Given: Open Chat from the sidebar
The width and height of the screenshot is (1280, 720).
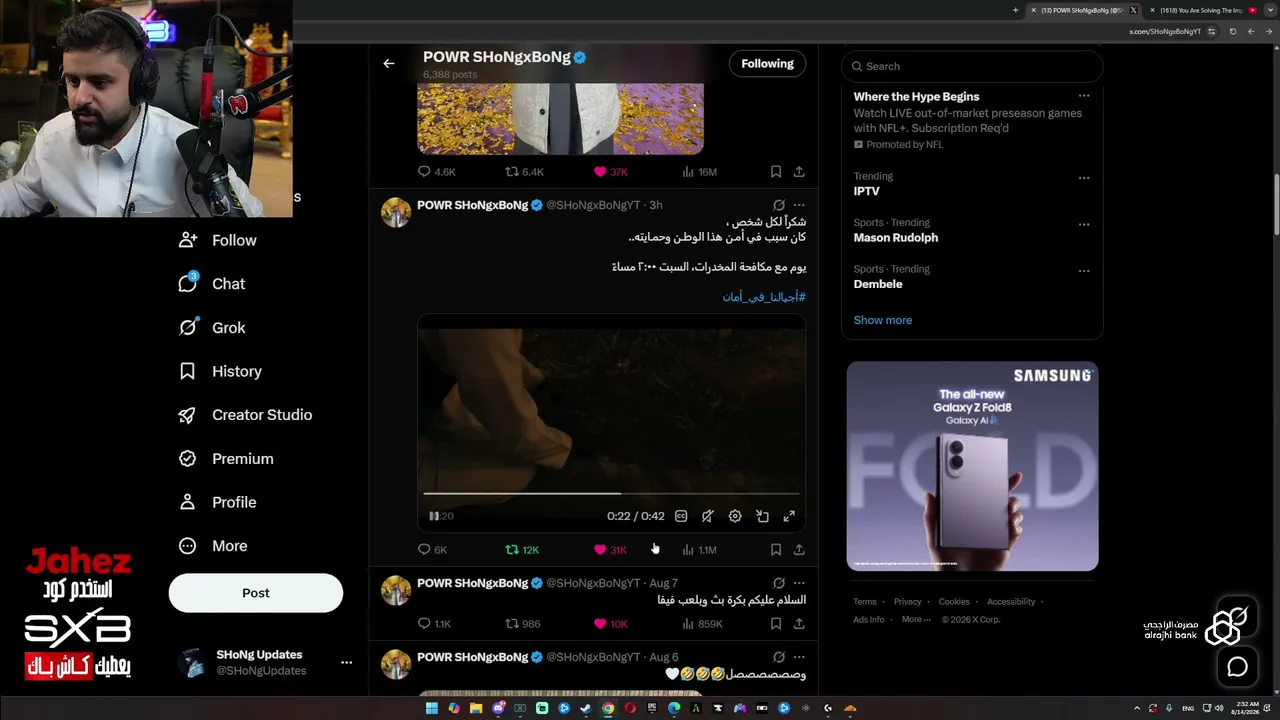Looking at the screenshot, I should click(212, 284).
